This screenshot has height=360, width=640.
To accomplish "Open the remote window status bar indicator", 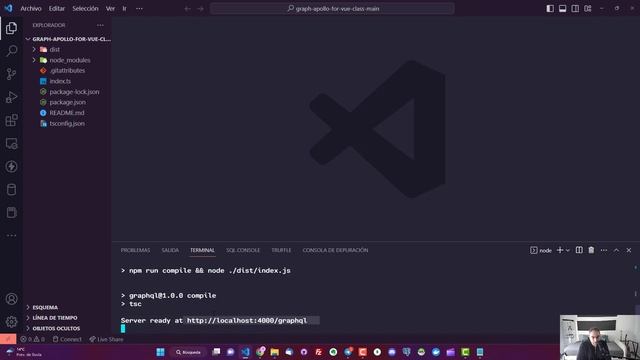I will 8,339.
